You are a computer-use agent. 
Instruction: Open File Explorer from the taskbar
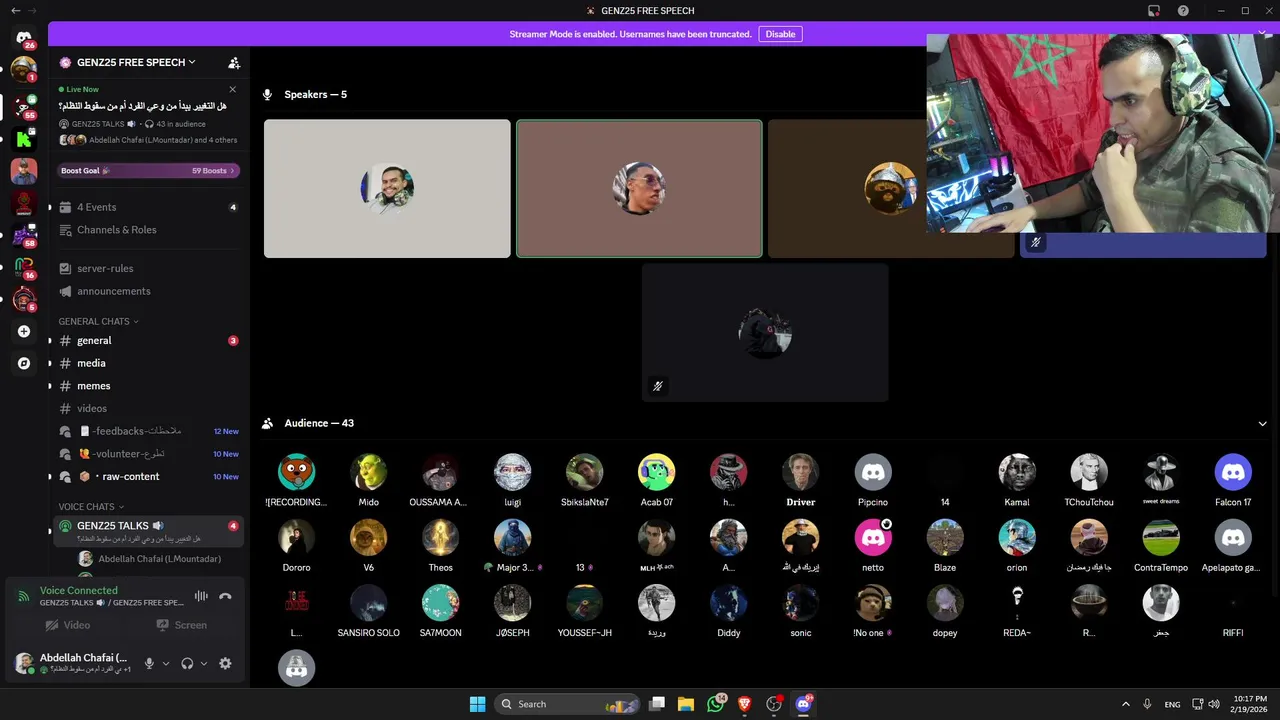click(686, 704)
